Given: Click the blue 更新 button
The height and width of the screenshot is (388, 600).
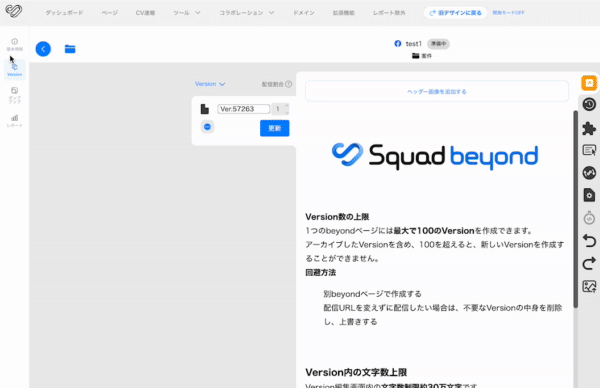Looking at the screenshot, I should click(x=275, y=128).
